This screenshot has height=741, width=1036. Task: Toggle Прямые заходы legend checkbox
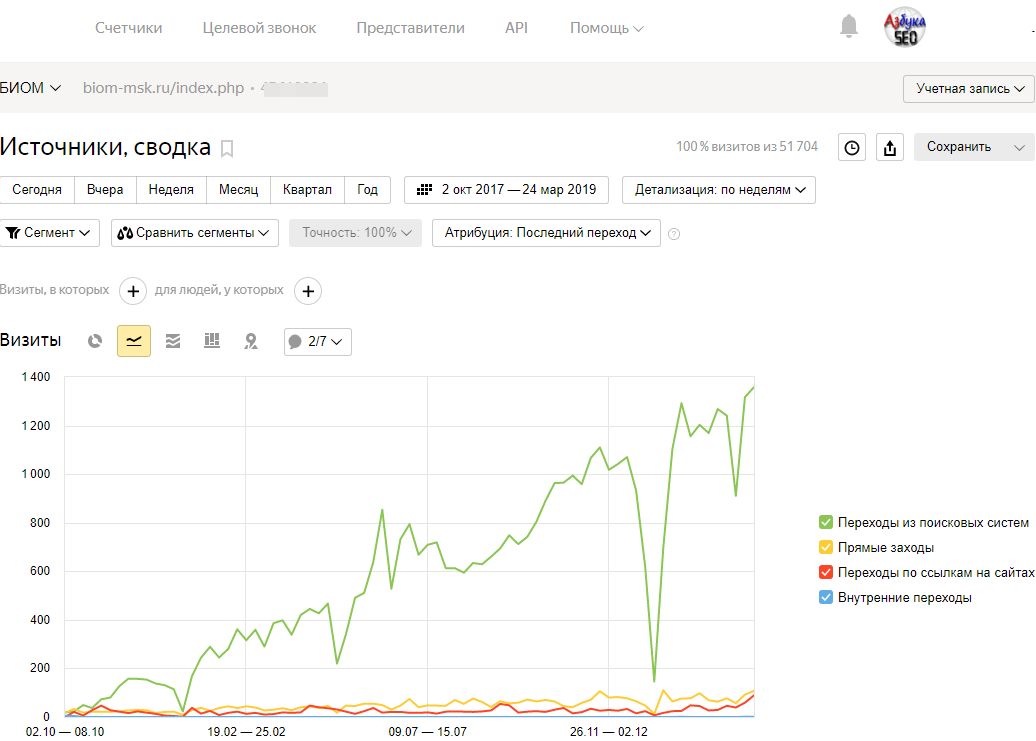tap(825, 548)
